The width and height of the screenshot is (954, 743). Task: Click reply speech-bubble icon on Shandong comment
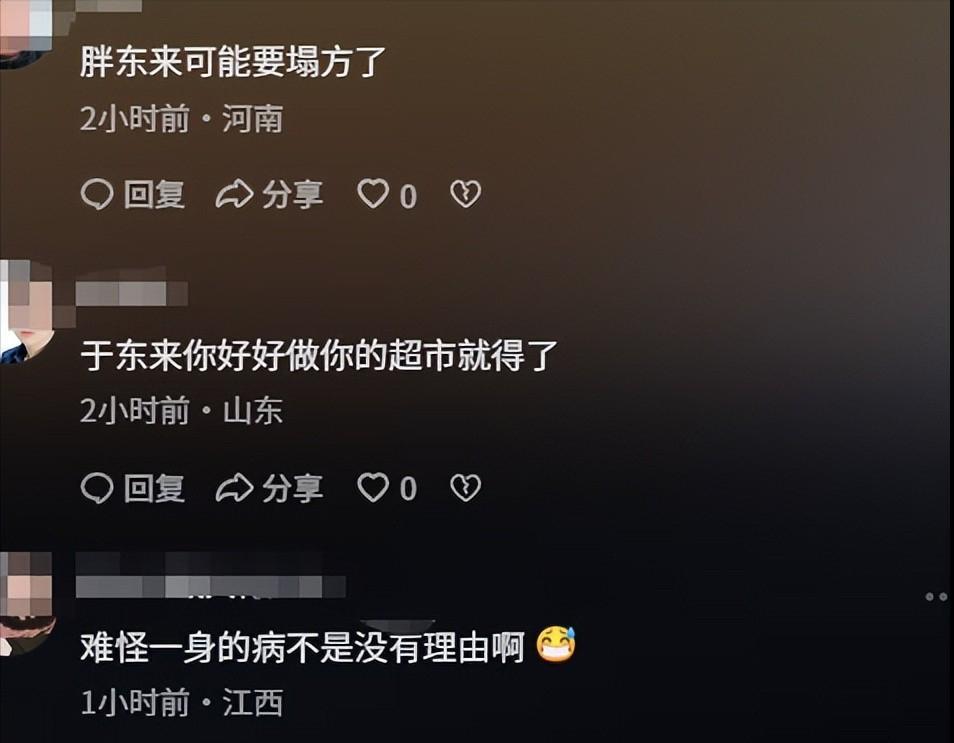pyautogui.click(x=97, y=488)
